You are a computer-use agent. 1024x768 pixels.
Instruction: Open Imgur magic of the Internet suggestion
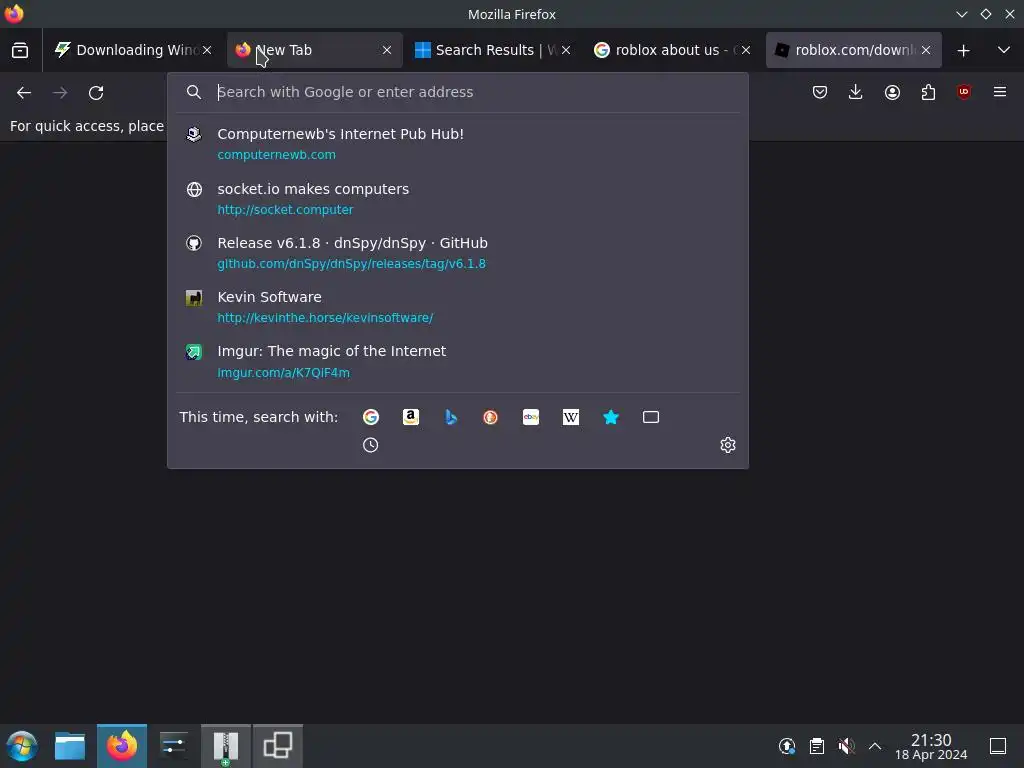pos(458,361)
